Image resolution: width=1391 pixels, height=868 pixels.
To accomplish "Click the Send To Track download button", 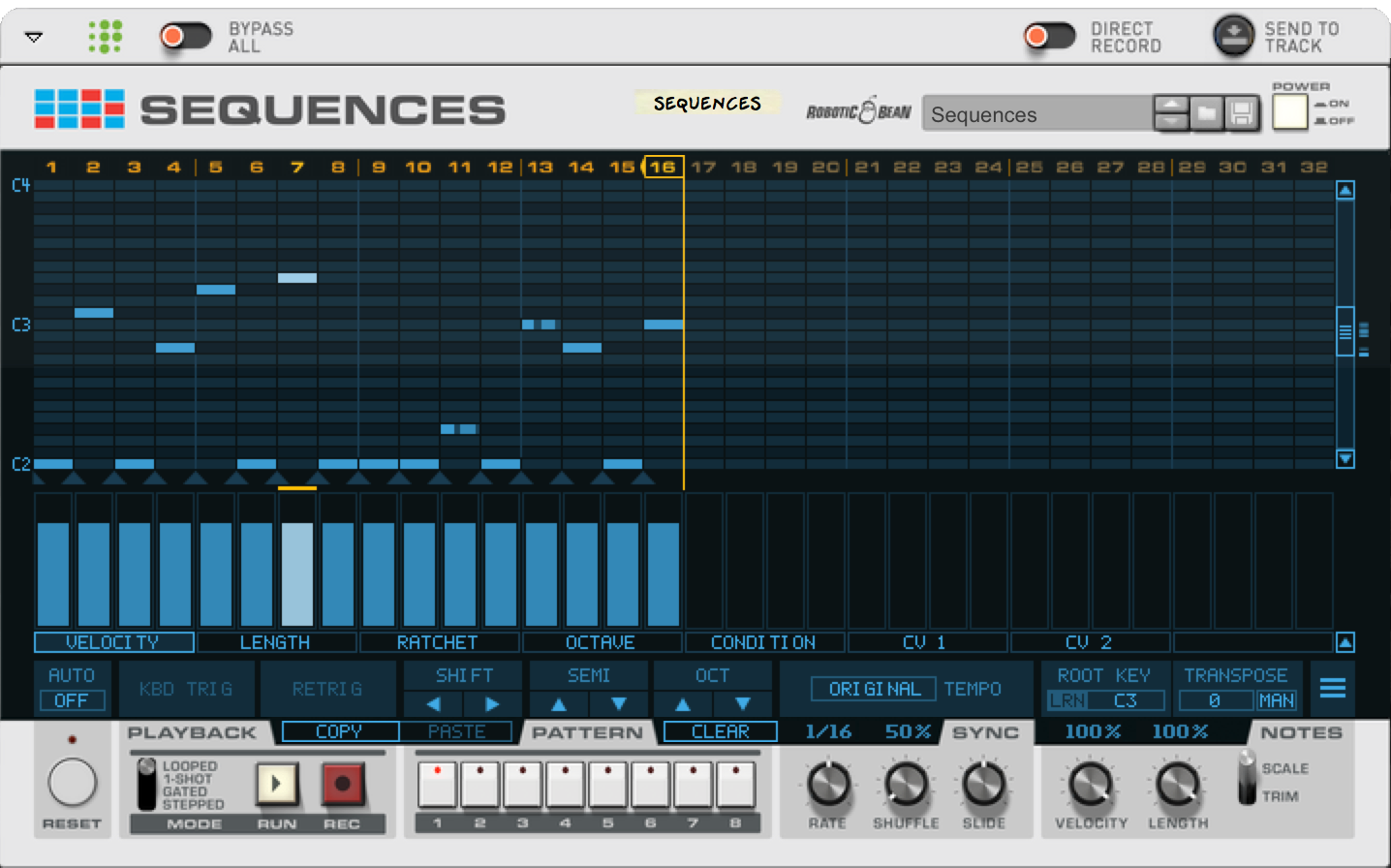I will tap(1233, 37).
